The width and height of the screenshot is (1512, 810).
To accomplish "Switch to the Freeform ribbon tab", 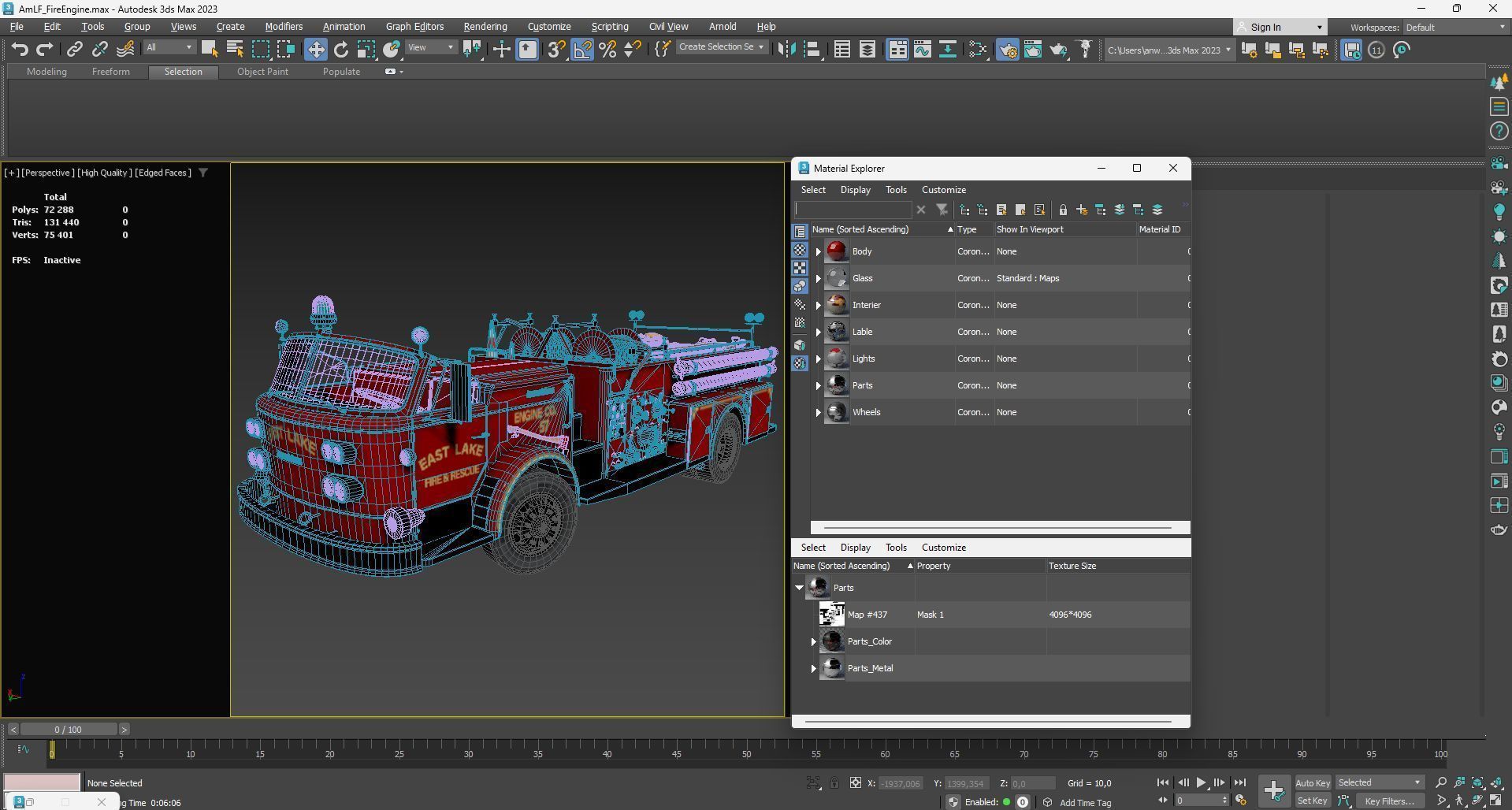I will (110, 72).
